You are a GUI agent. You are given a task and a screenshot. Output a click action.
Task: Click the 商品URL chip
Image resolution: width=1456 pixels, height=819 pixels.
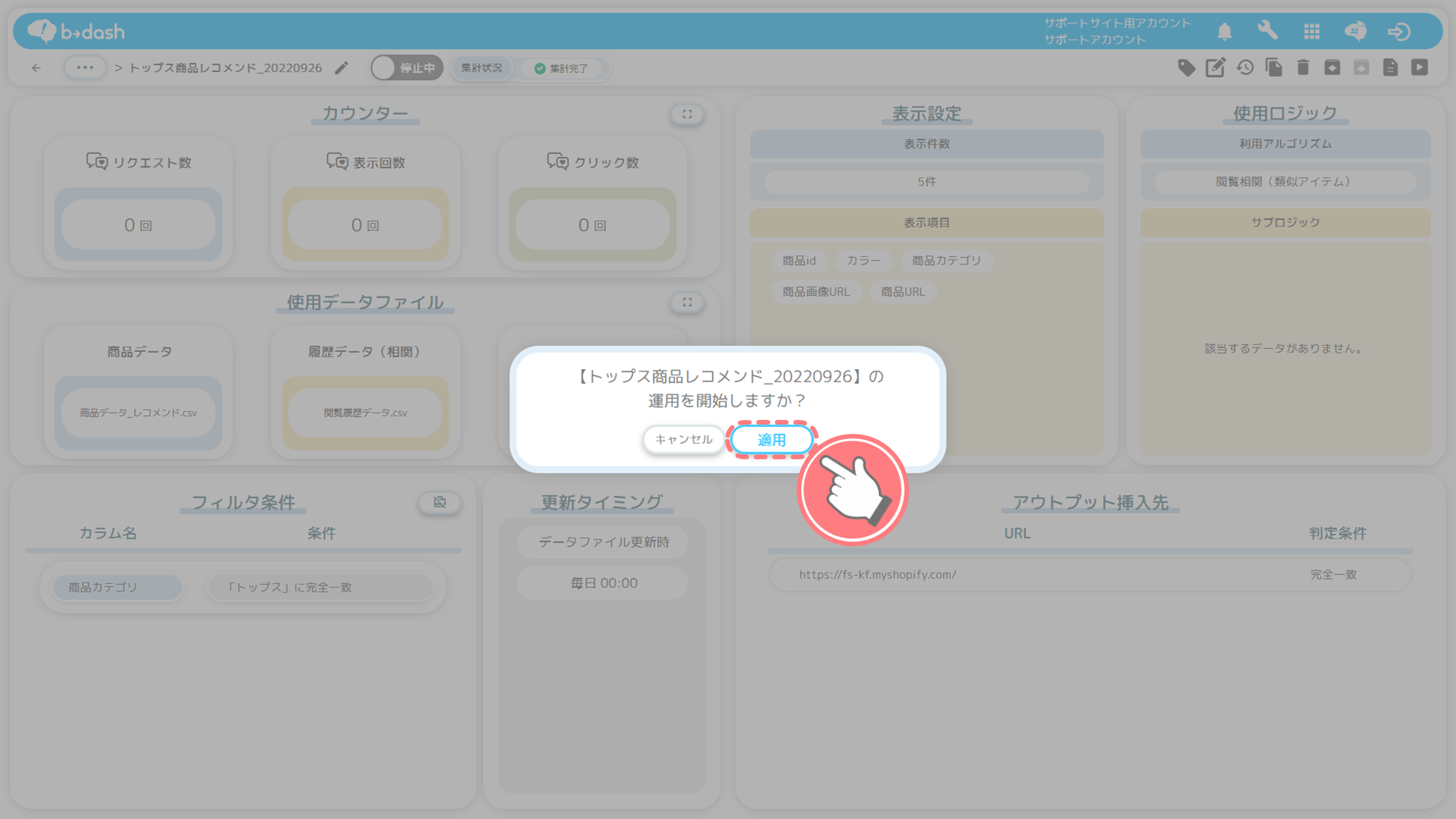pos(903,292)
